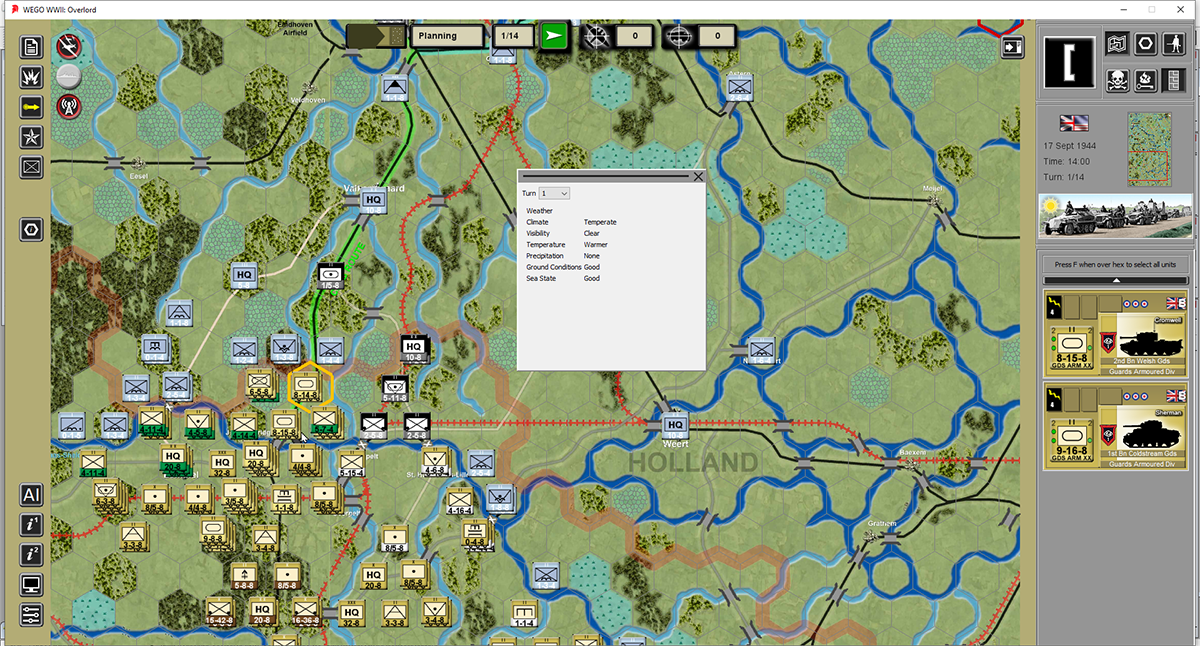Viewport: 1200px width, 646px height.
Task: Close the weather dialog
Action: click(698, 176)
